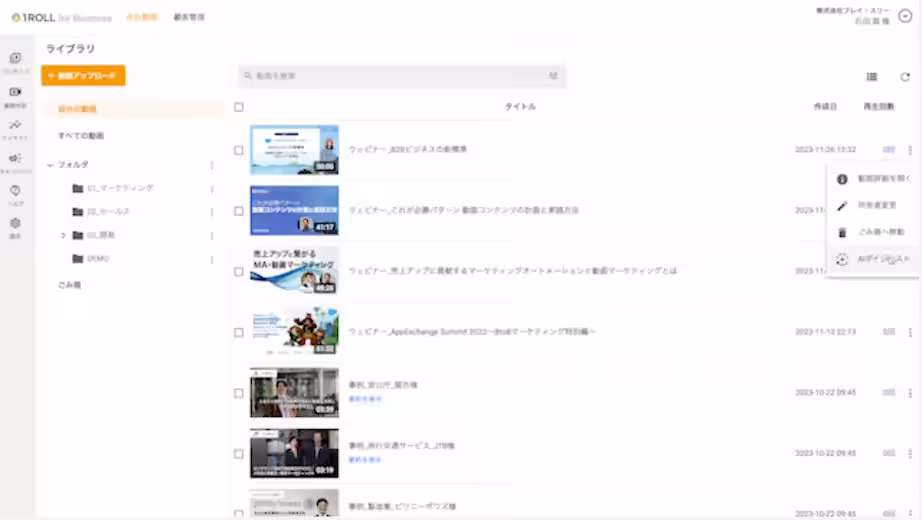The width and height of the screenshot is (922, 520).
Task: Switch to grid view with the grid icon
Action: pos(871,76)
